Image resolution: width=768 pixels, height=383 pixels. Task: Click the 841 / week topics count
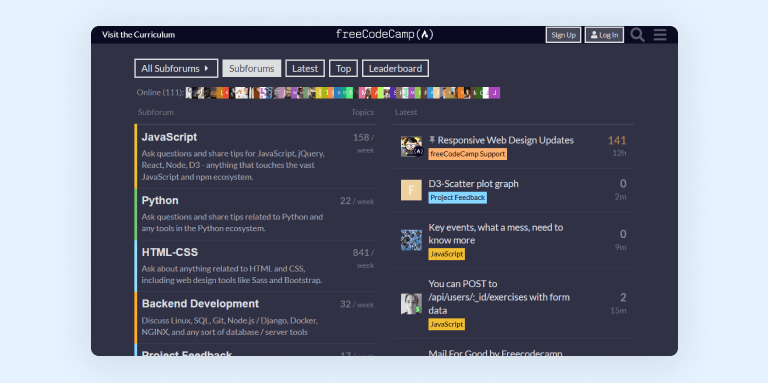coord(363,259)
